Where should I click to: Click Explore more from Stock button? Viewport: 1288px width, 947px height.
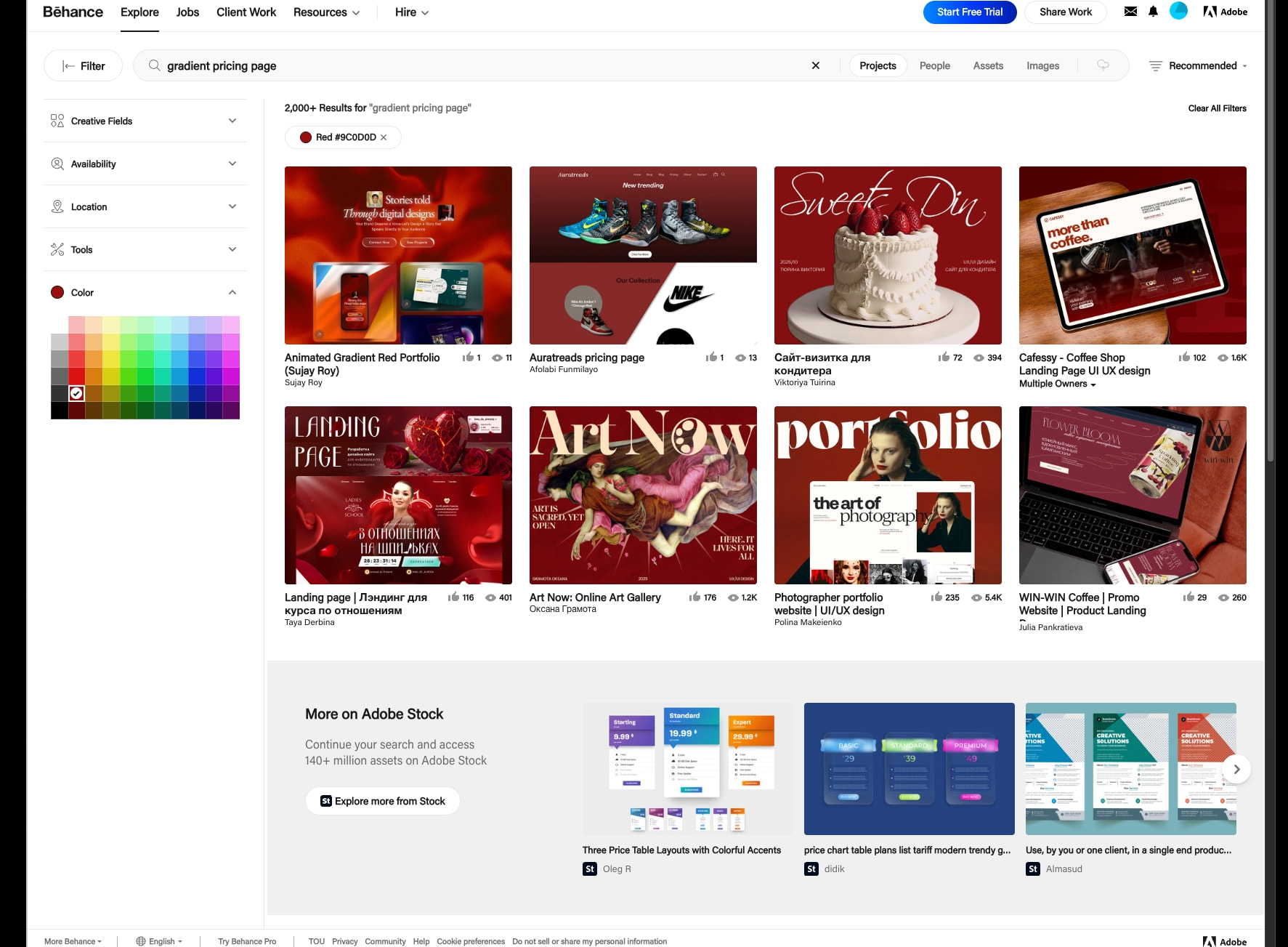coord(383,801)
